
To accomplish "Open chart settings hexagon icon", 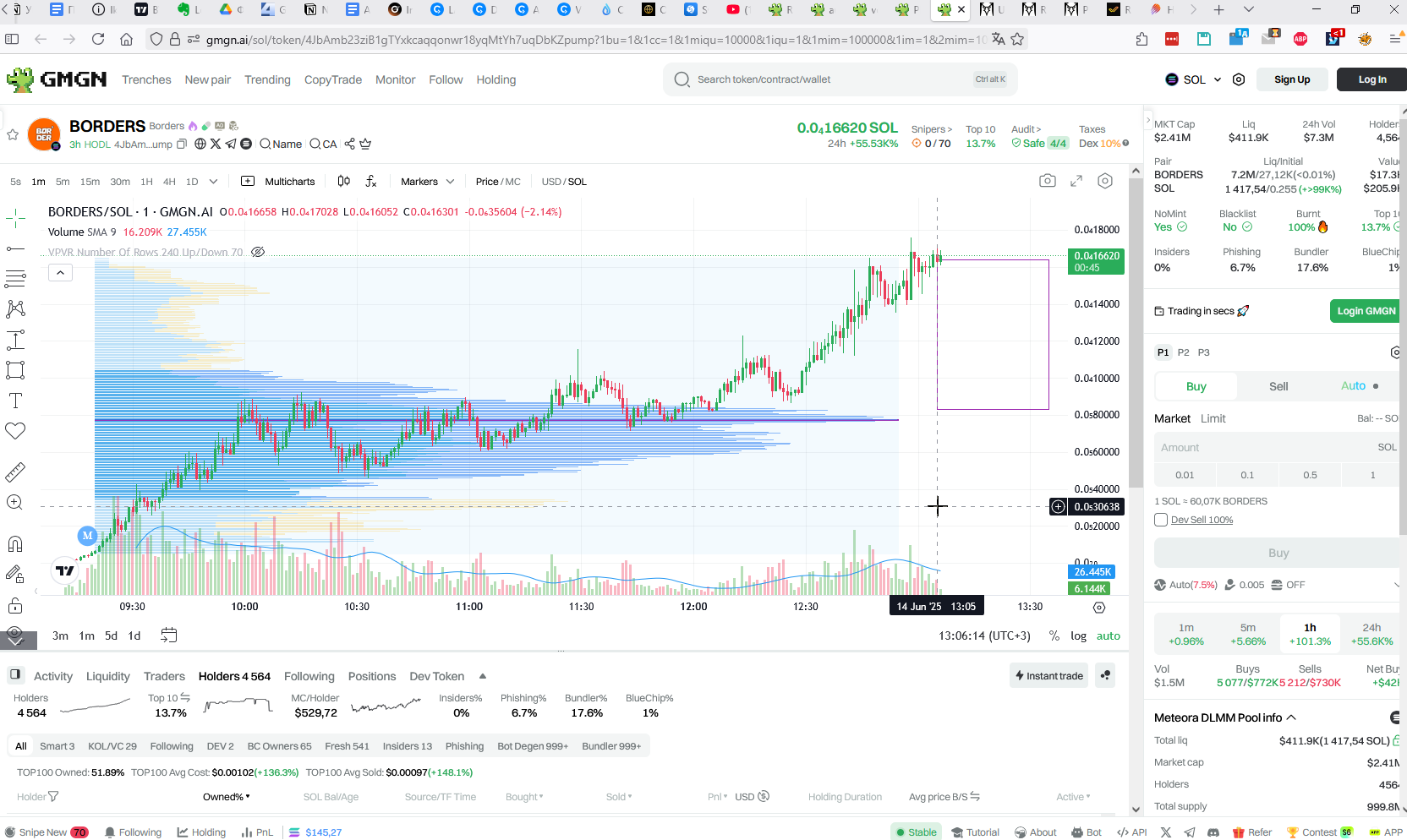I will tap(1105, 181).
